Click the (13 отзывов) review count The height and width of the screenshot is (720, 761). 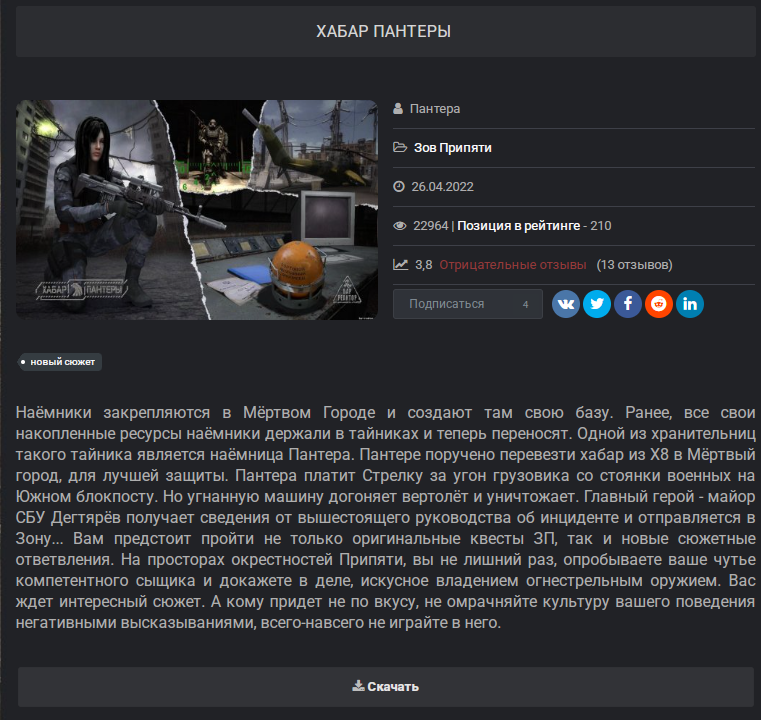[x=634, y=265]
